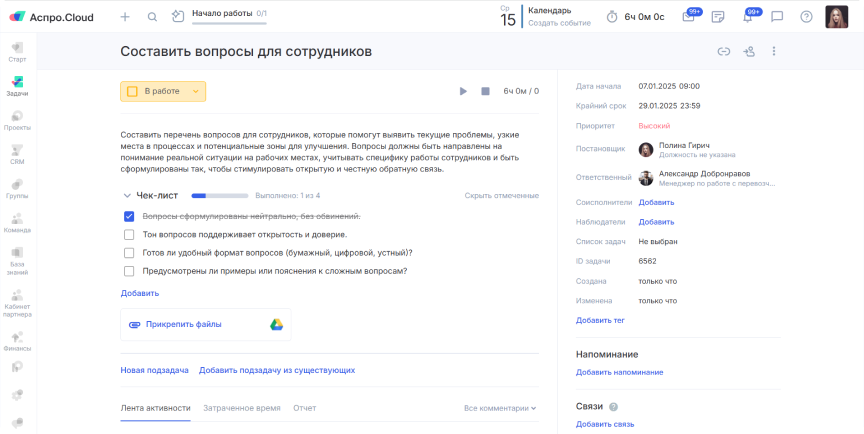Open Команда in sidebar
The height and width of the screenshot is (434, 864).
point(17,223)
